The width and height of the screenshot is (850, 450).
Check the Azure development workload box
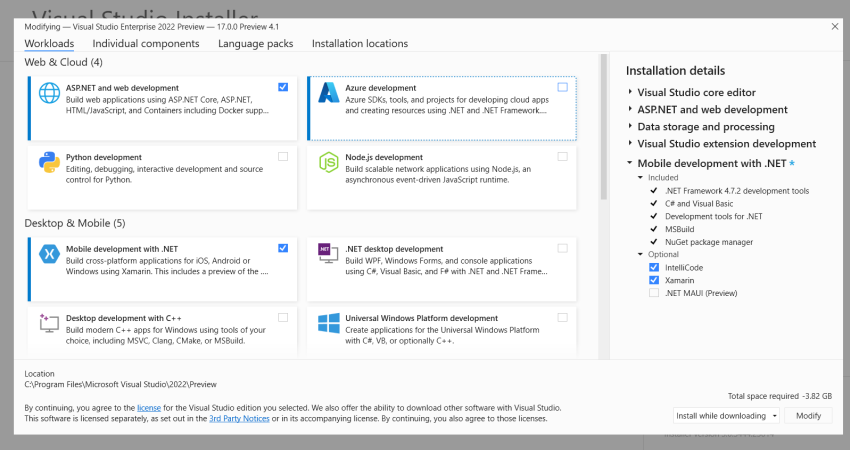point(563,87)
